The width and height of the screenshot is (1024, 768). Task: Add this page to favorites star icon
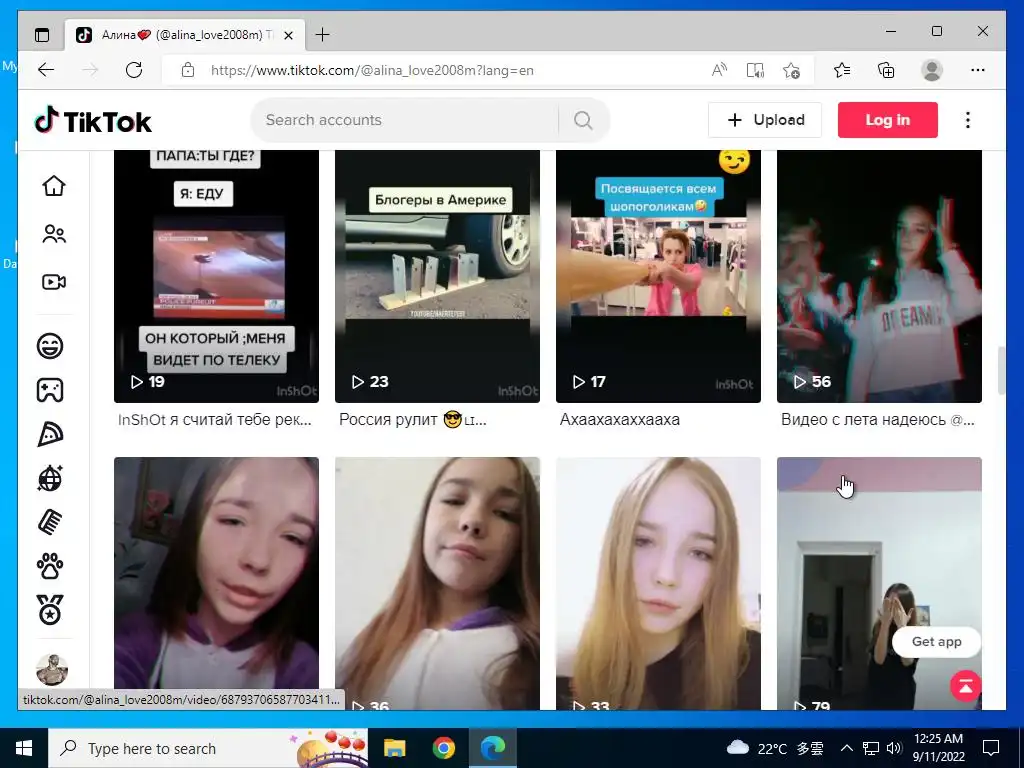(791, 70)
